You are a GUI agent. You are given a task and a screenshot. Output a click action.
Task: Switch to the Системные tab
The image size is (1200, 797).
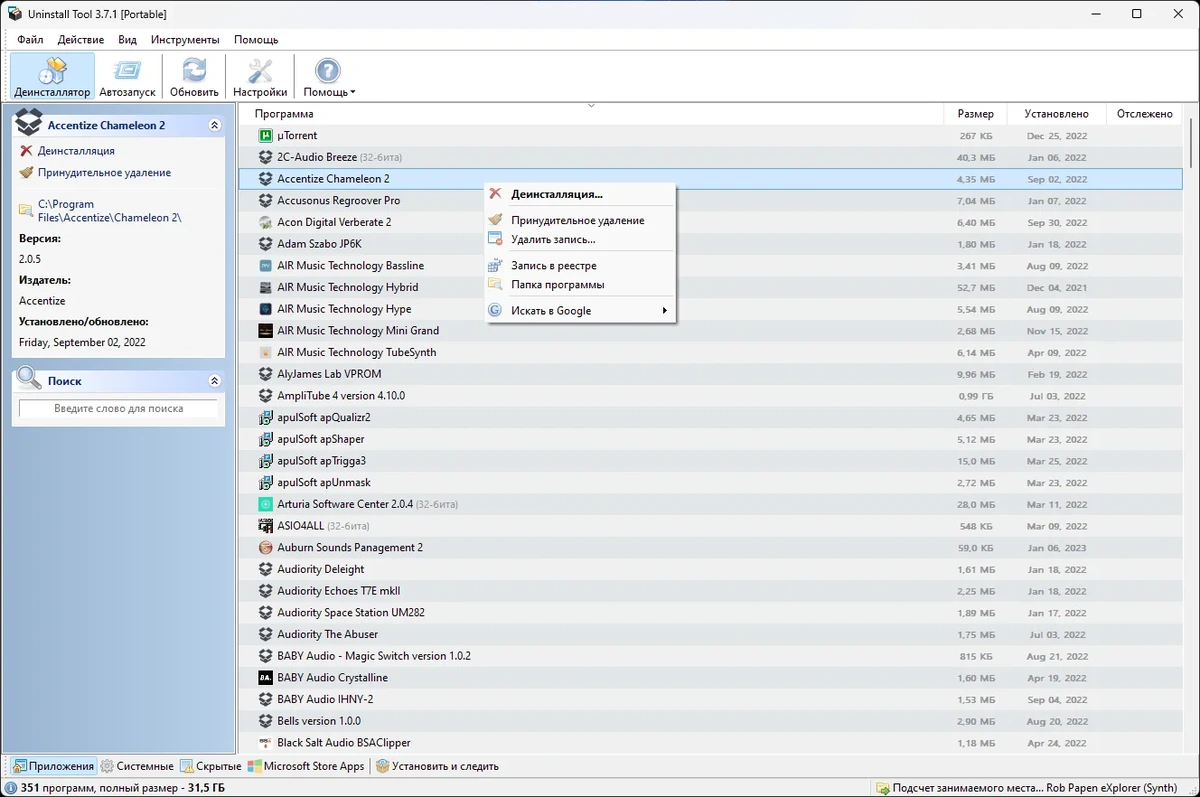click(x=137, y=767)
